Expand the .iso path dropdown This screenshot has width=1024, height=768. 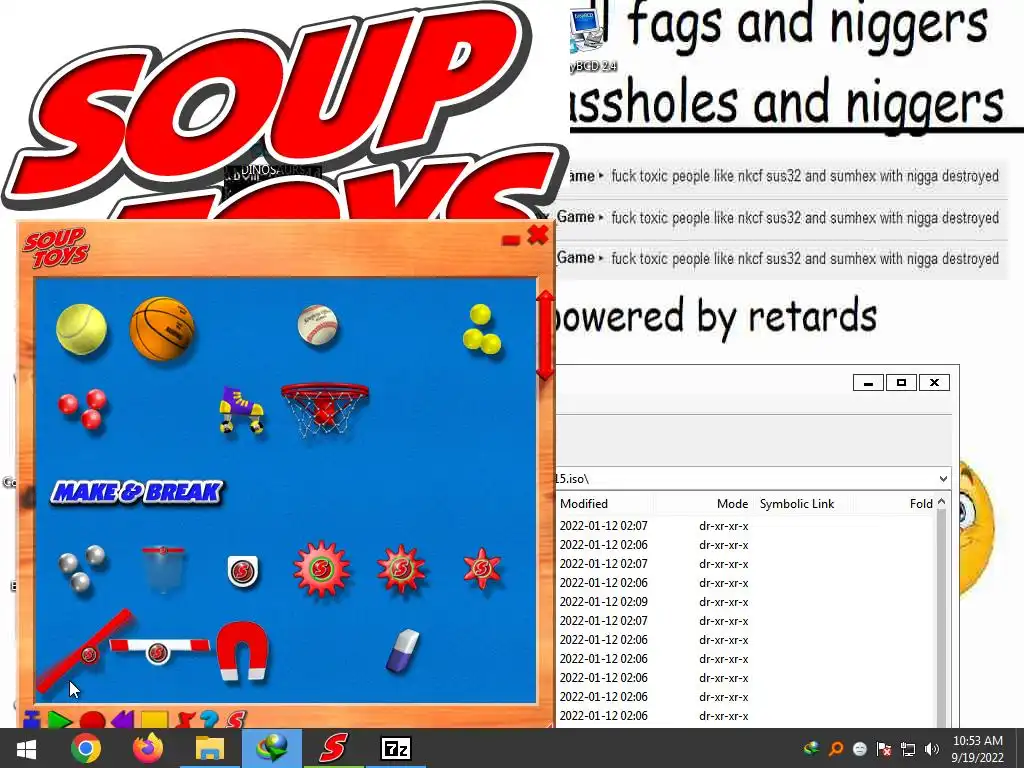pos(943,479)
